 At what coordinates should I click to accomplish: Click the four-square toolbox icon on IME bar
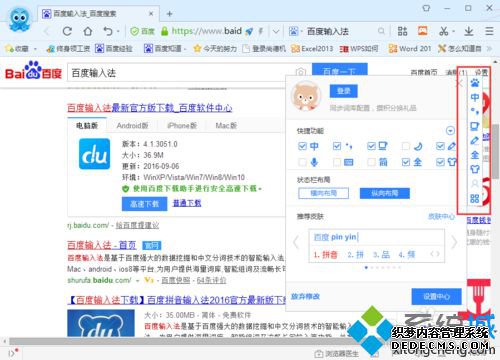475,199
